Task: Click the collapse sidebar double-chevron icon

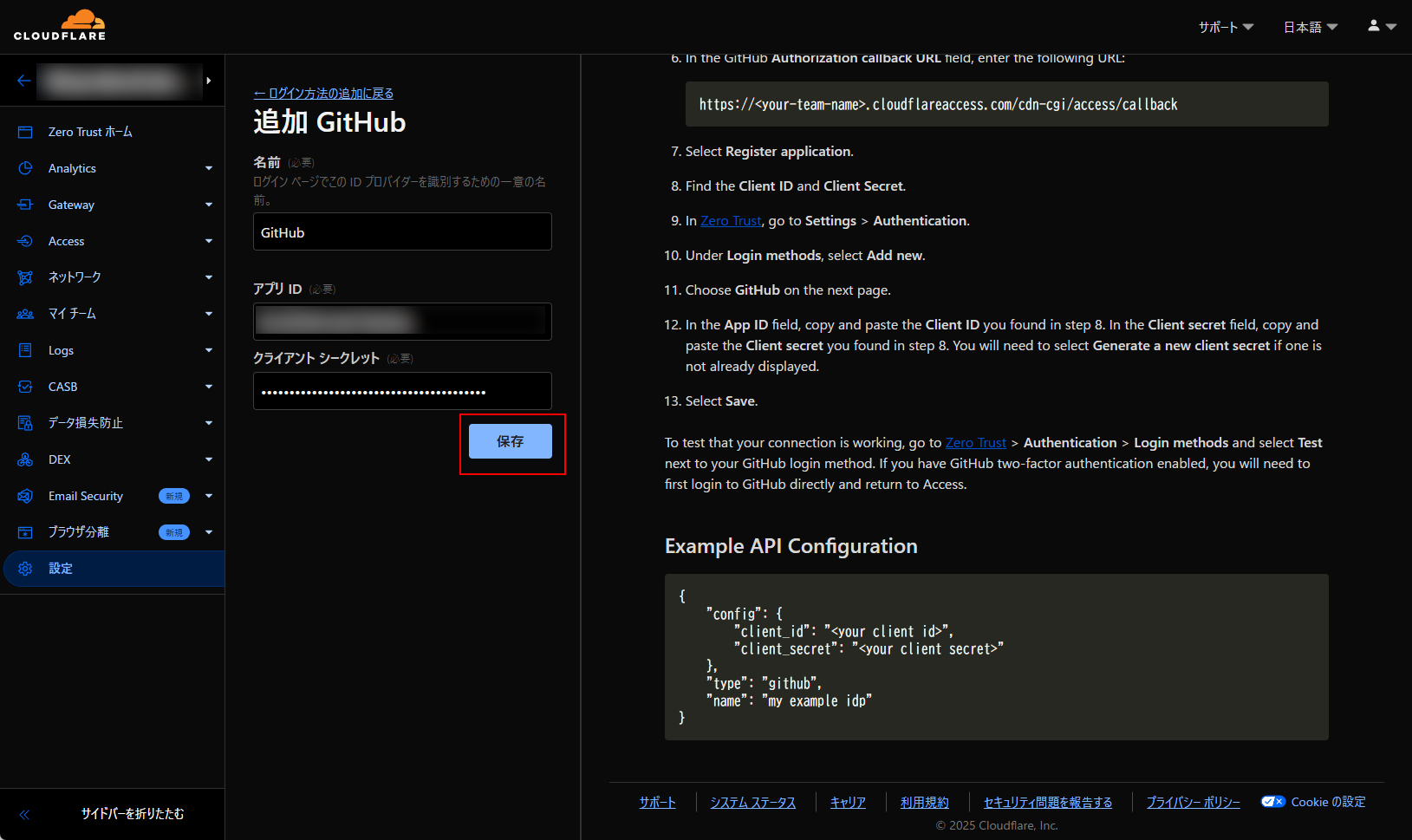Action: [24, 814]
